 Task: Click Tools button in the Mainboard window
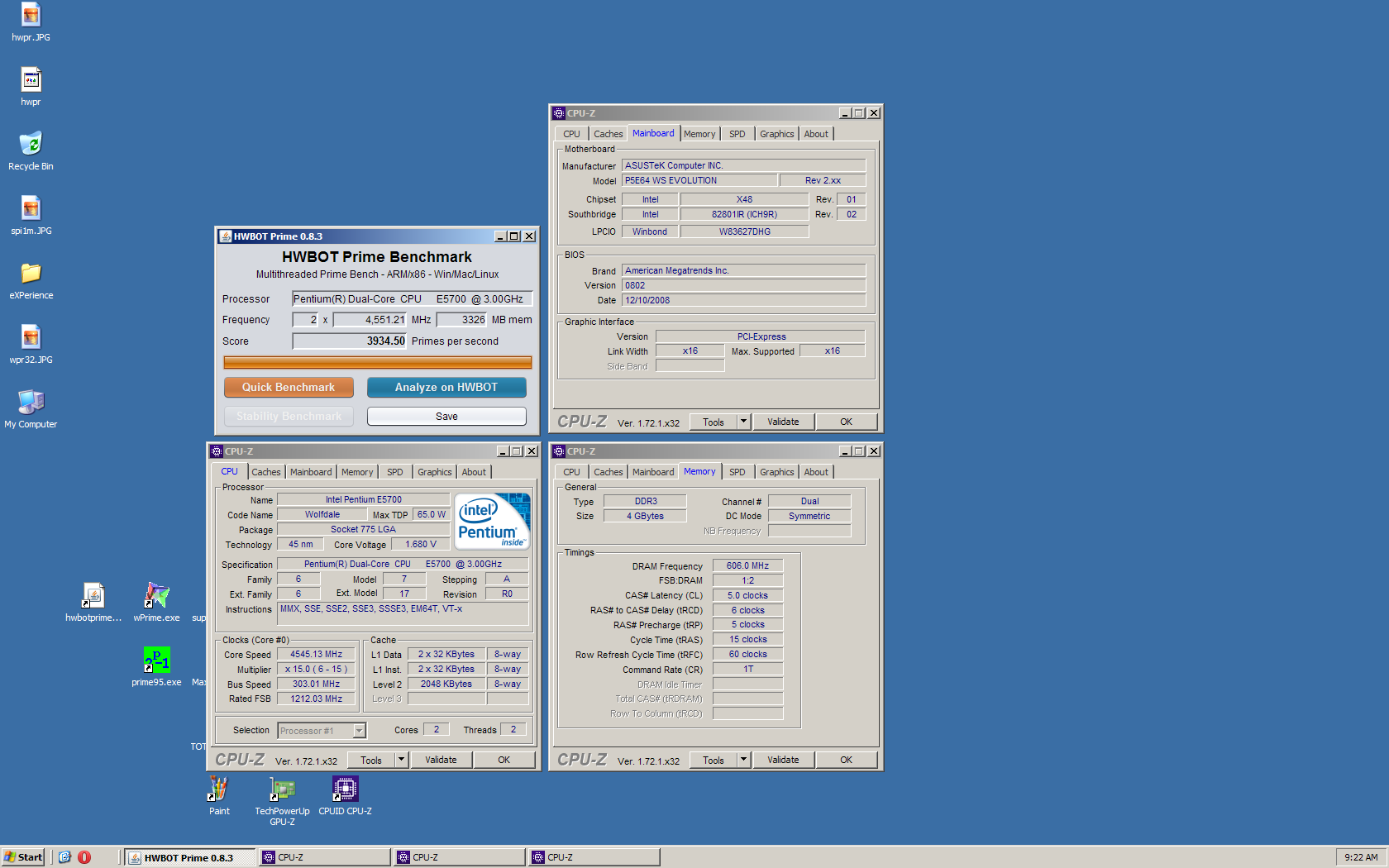coord(714,422)
